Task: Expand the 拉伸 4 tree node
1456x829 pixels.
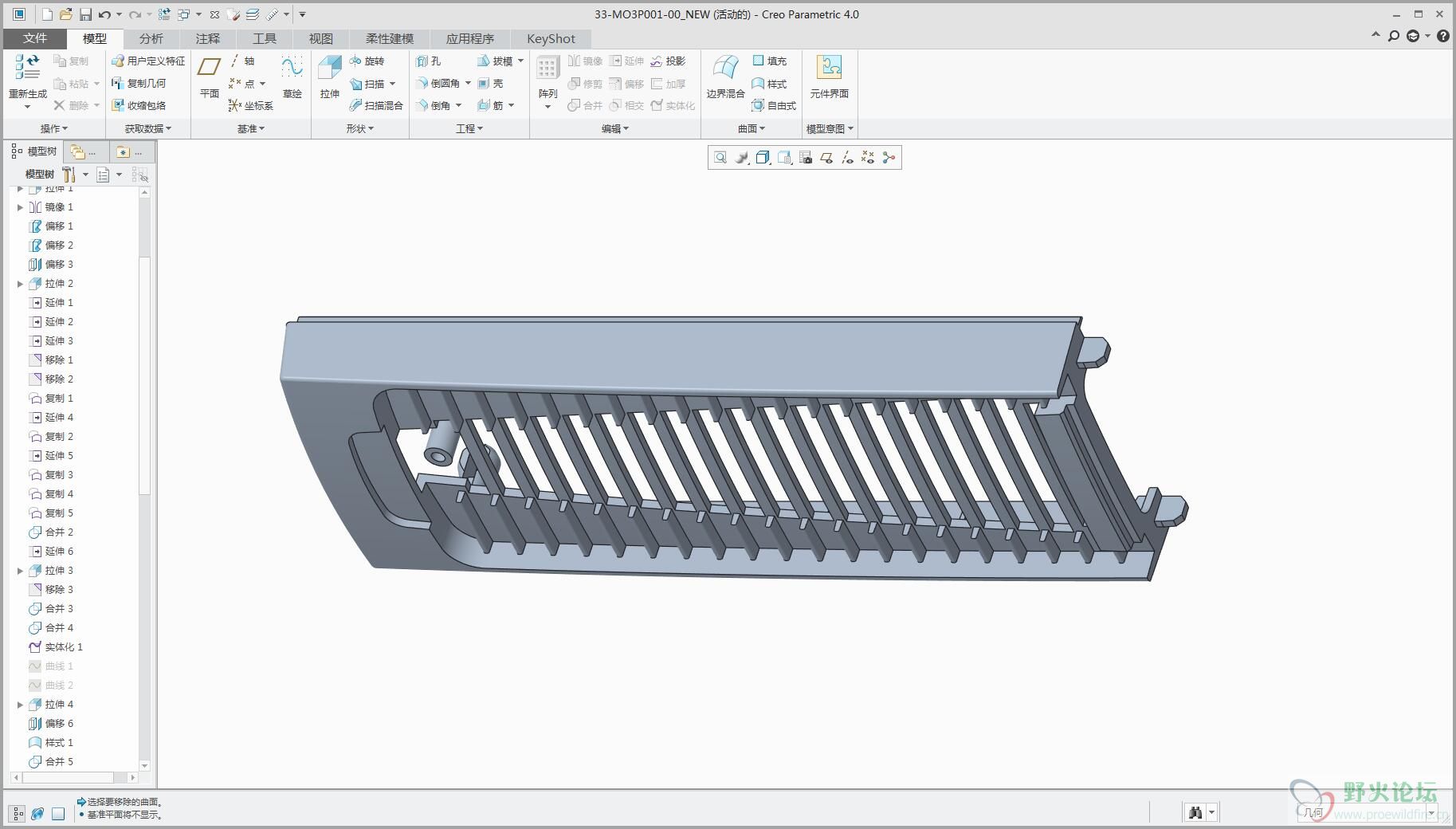Action: pos(20,705)
